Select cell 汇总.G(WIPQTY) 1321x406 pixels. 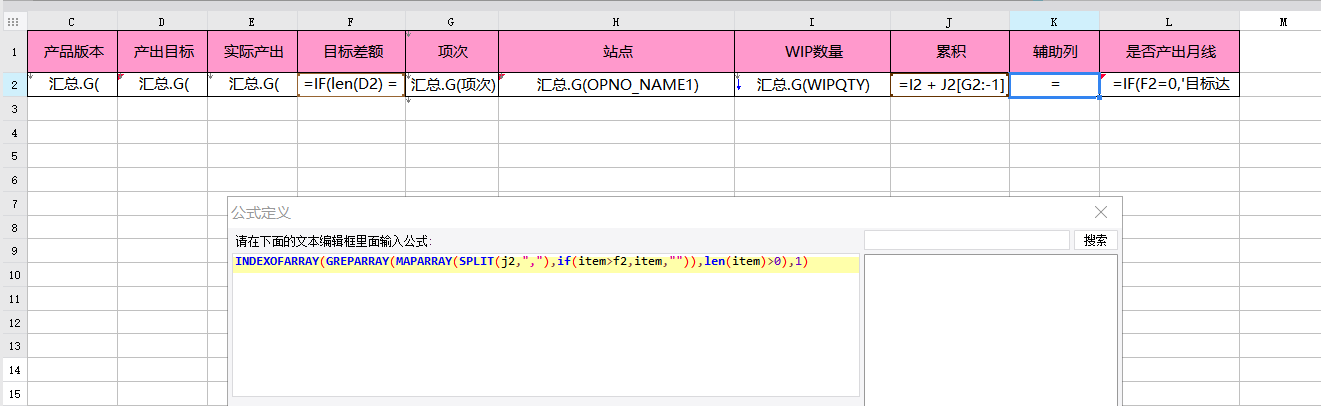pyautogui.click(x=812, y=85)
